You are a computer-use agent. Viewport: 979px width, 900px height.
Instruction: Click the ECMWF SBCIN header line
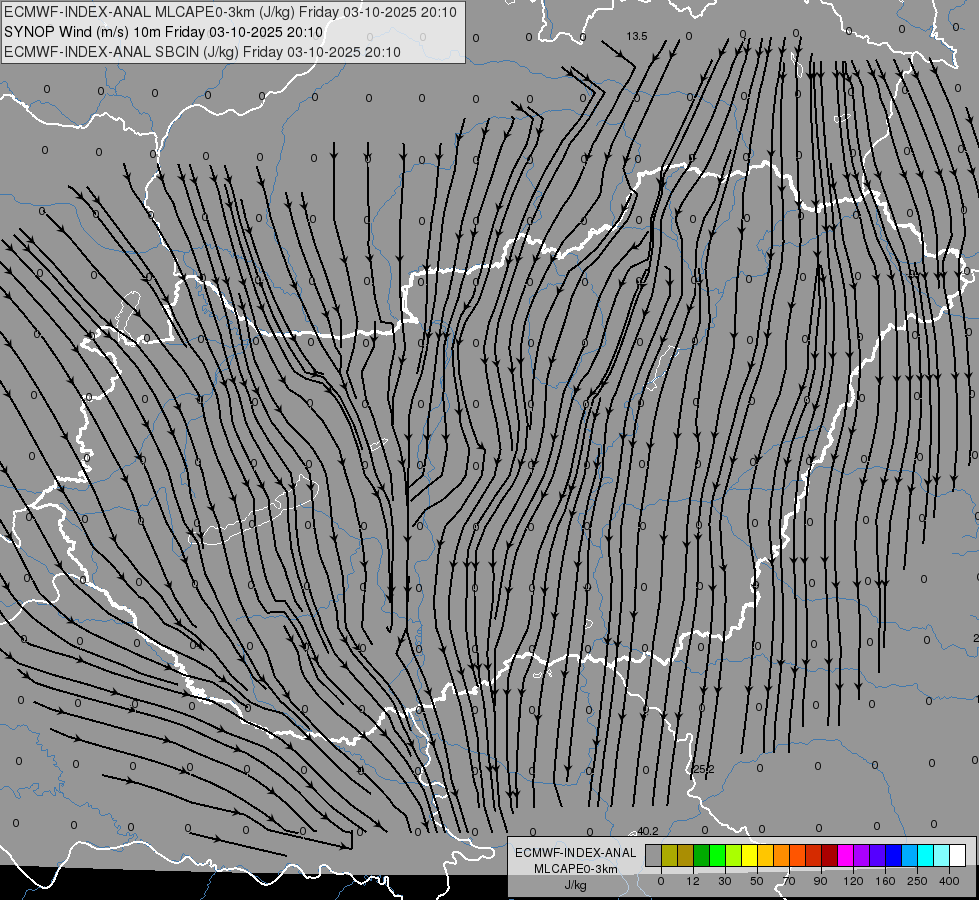(x=202, y=52)
